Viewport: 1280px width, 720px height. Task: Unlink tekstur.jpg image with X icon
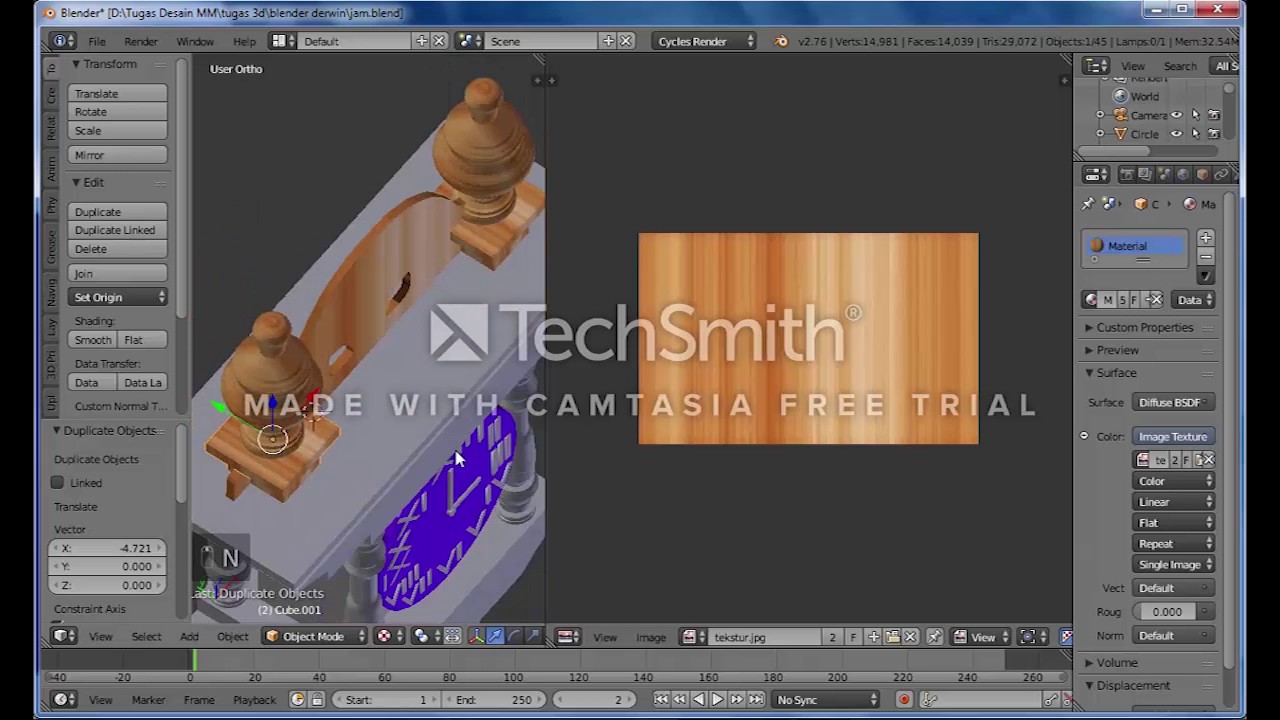coord(911,637)
